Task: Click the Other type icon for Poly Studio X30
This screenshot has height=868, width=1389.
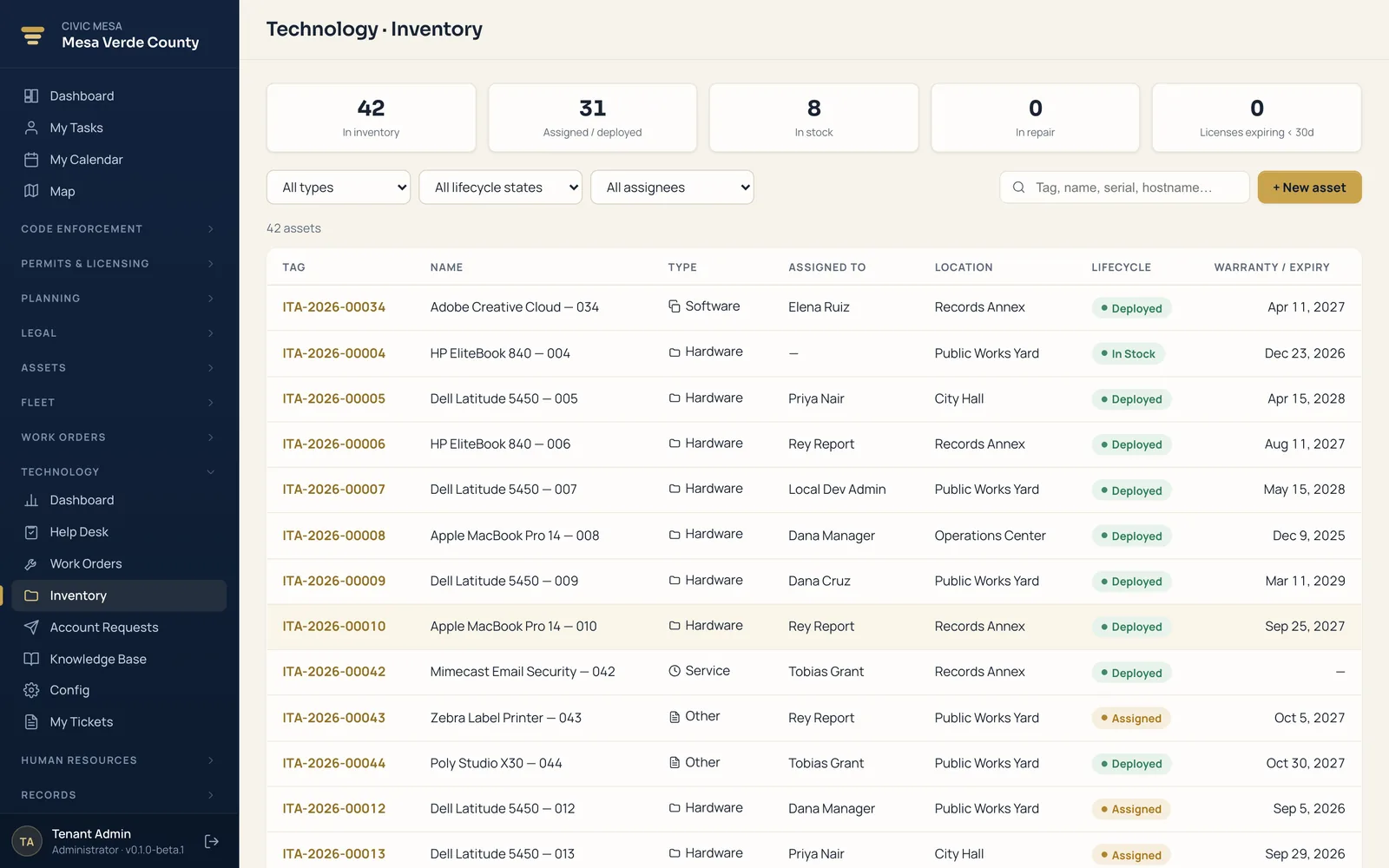Action: coord(675,762)
